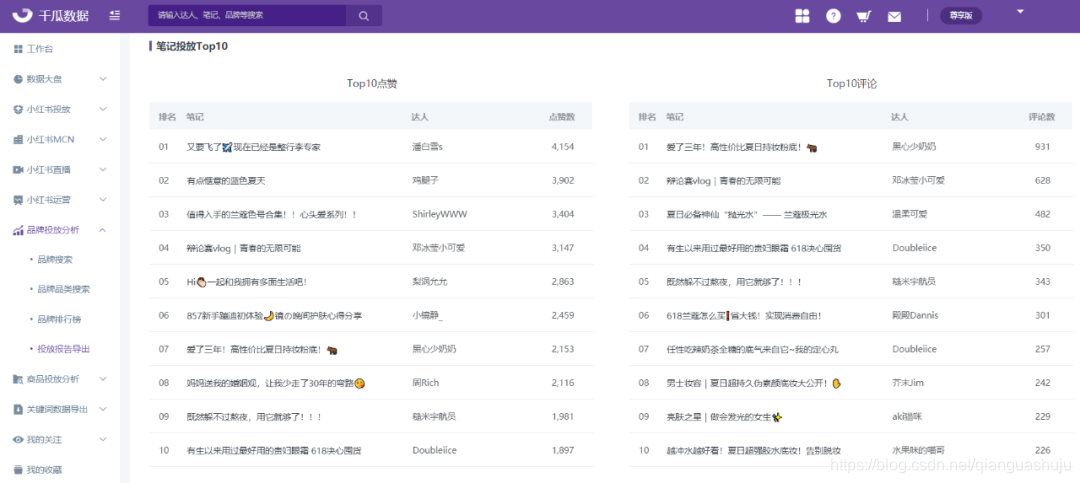Open 品牌排行榜 submenu item

[59, 320]
